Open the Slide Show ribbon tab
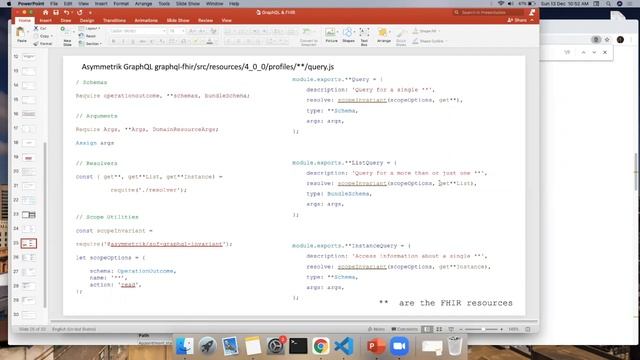 tap(178, 20)
